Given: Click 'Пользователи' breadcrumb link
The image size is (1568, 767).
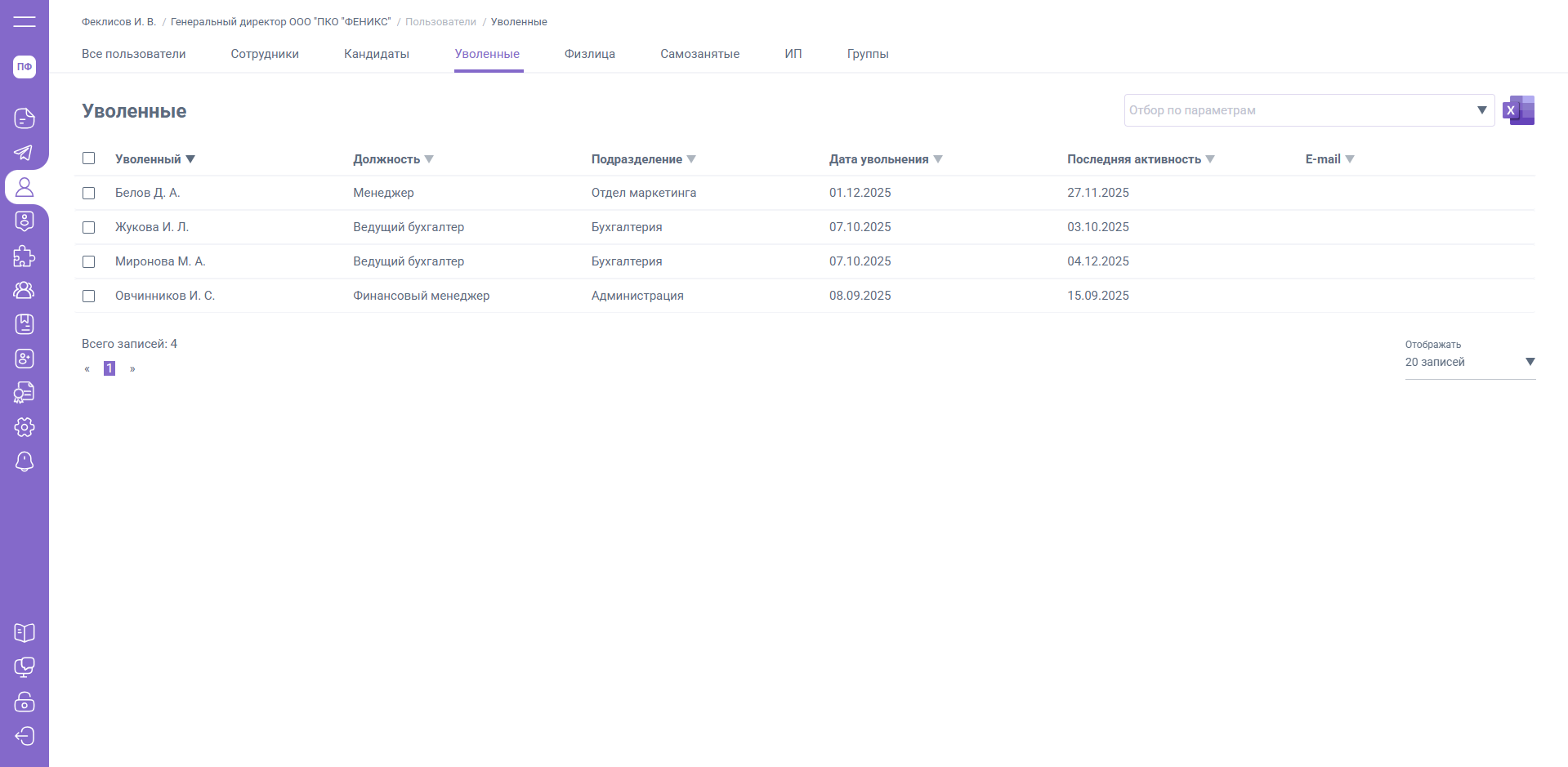Looking at the screenshot, I should (440, 22).
